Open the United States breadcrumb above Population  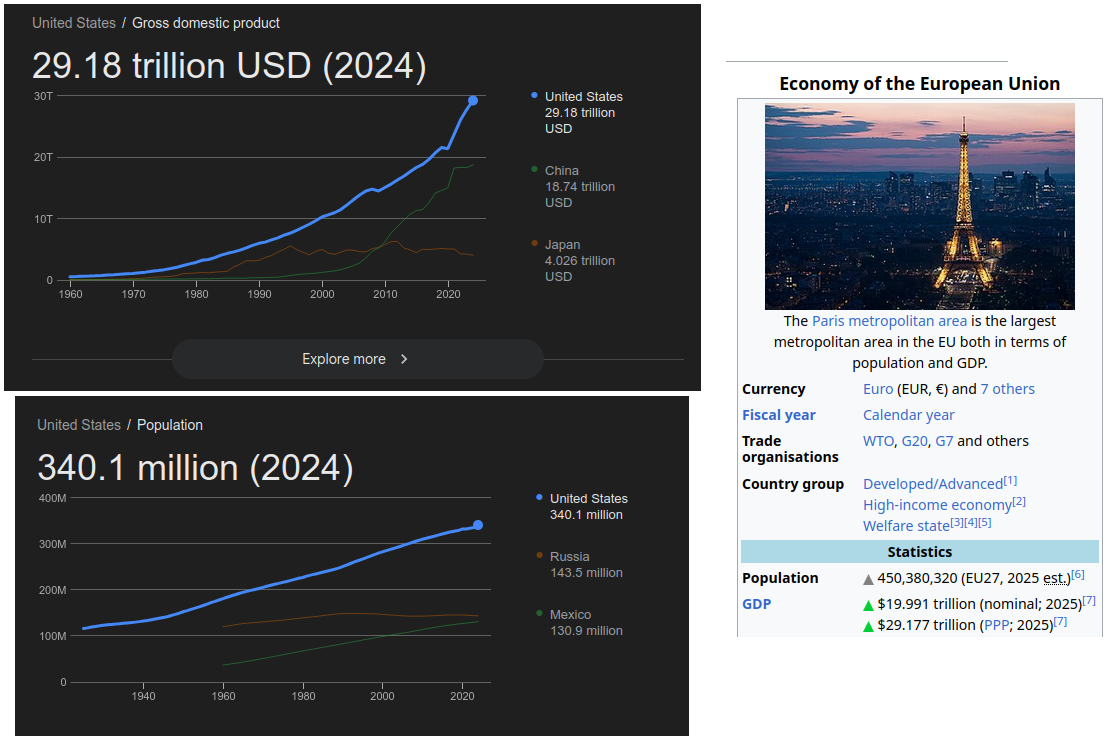(x=79, y=425)
